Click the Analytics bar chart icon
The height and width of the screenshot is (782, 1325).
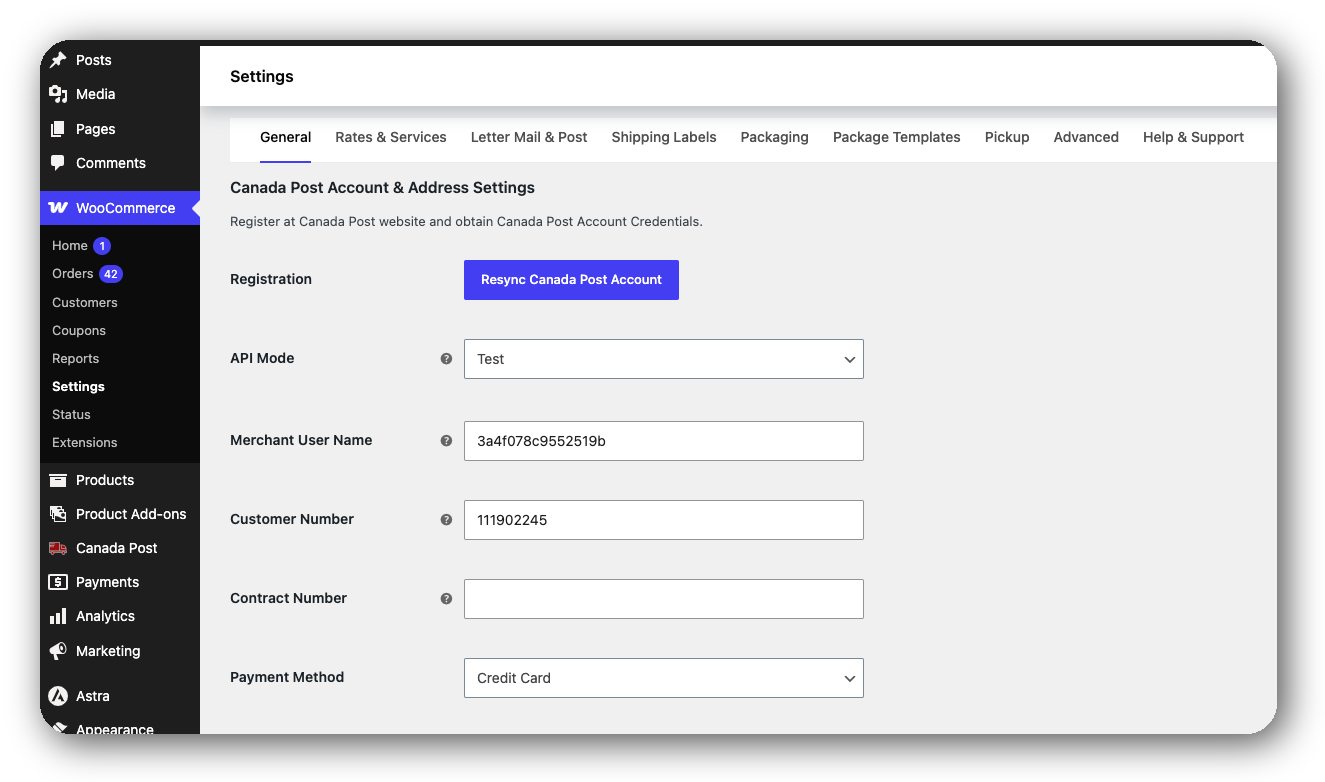click(58, 616)
